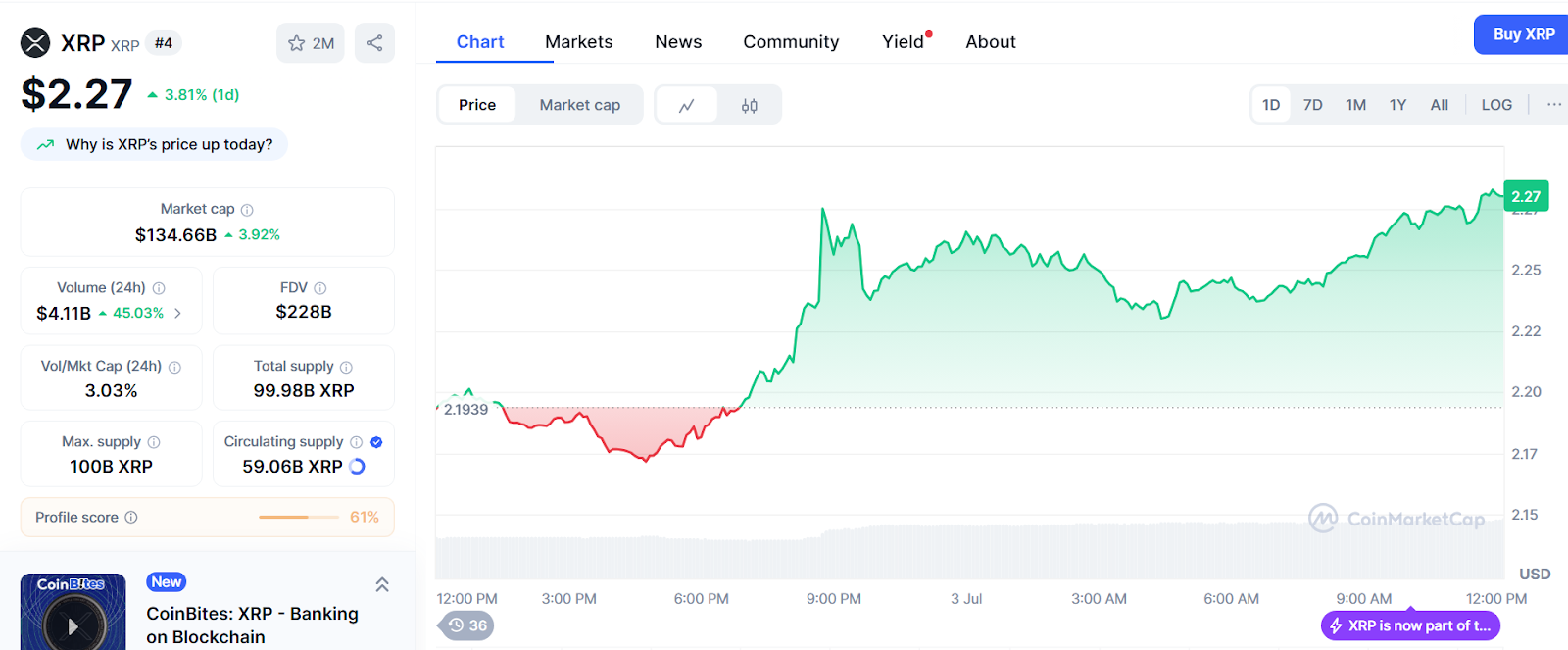Viewport: 1568px width, 650px height.
Task: Select the 1Y time range
Action: point(1398,105)
